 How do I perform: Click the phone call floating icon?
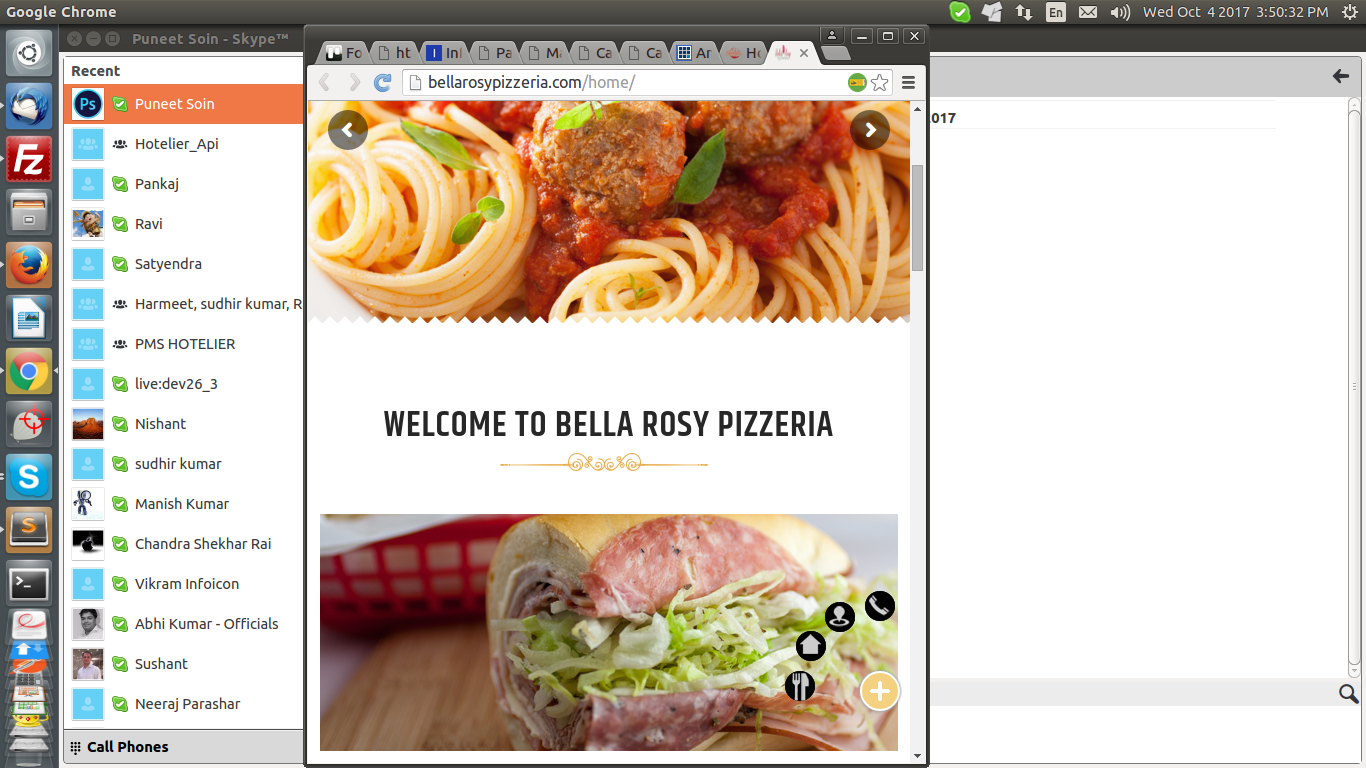[879, 606]
